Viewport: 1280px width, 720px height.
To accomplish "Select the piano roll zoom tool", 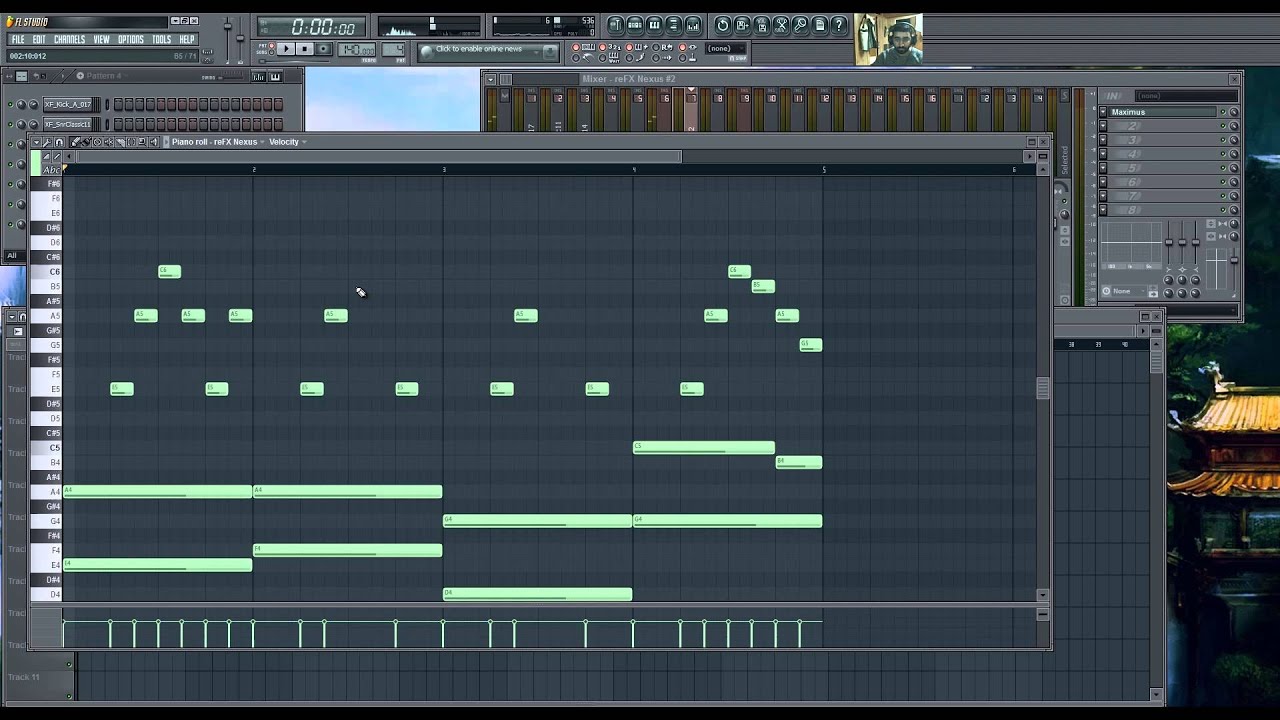I will click(x=142, y=142).
